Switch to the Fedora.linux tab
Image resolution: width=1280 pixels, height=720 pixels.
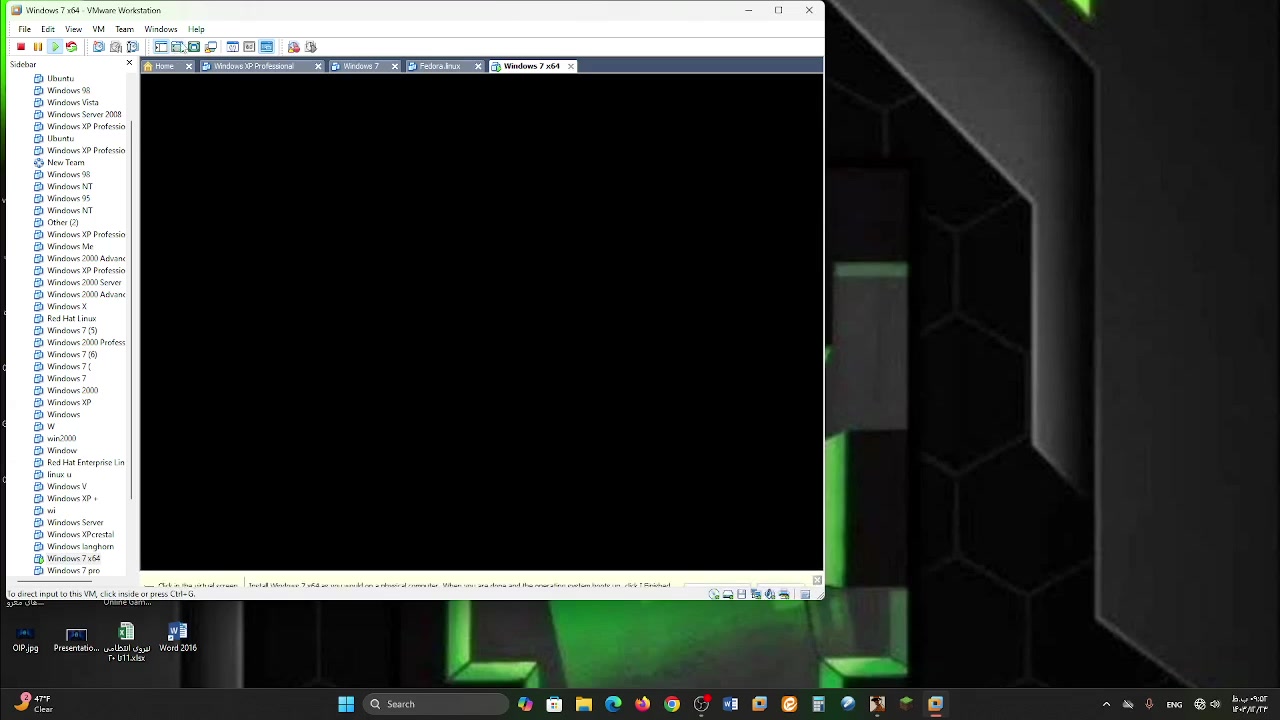440,66
